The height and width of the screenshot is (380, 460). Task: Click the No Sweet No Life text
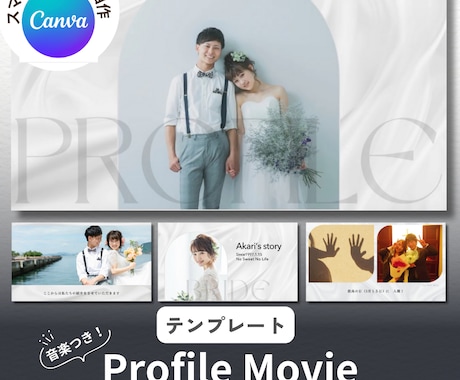tap(252, 259)
